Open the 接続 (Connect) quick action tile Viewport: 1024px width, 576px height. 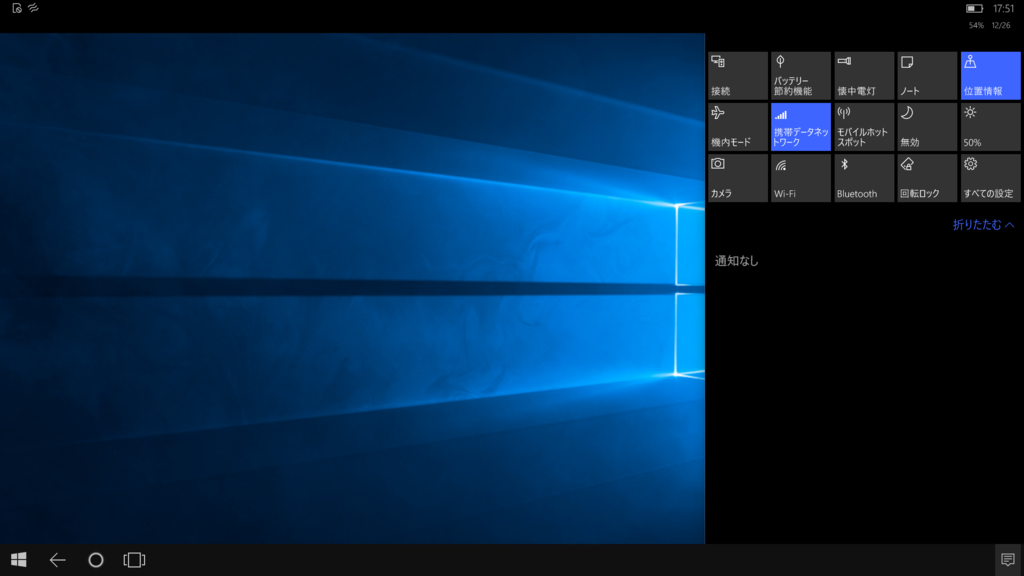coord(738,76)
